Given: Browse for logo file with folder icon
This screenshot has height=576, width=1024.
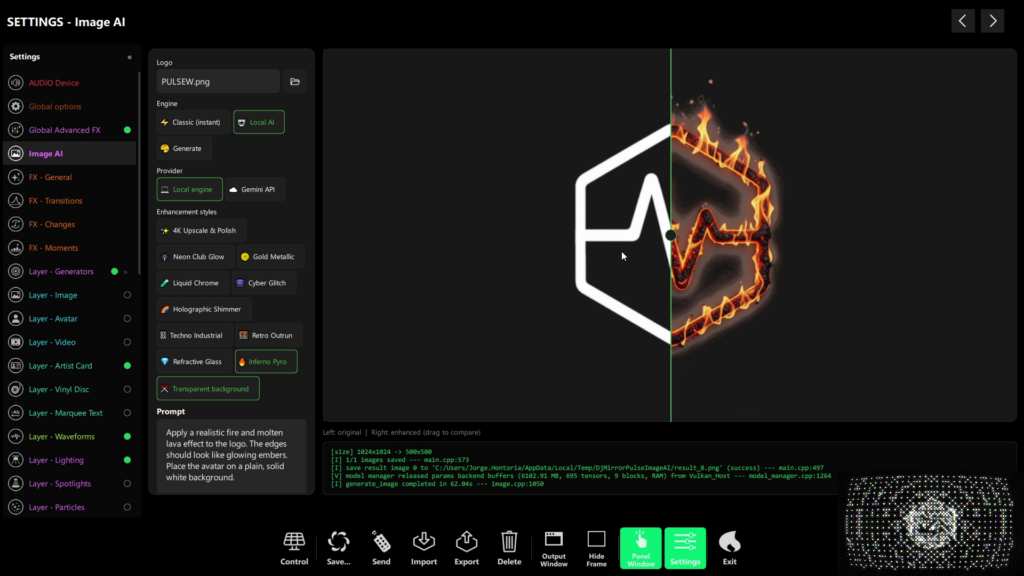Looking at the screenshot, I should pyautogui.click(x=295, y=82).
